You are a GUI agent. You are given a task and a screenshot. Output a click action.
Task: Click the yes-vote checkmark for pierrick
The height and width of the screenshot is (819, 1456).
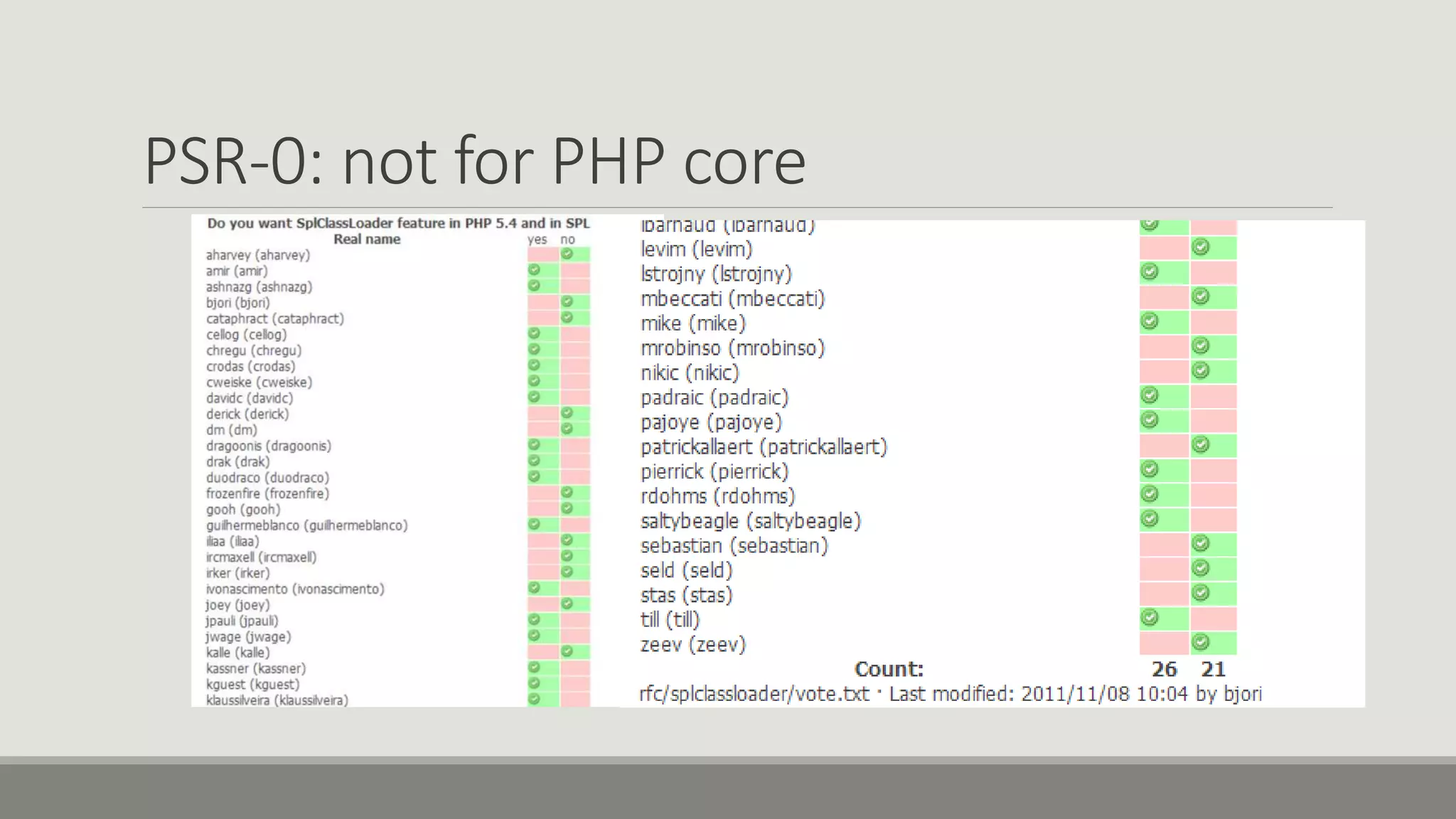click(x=1150, y=469)
